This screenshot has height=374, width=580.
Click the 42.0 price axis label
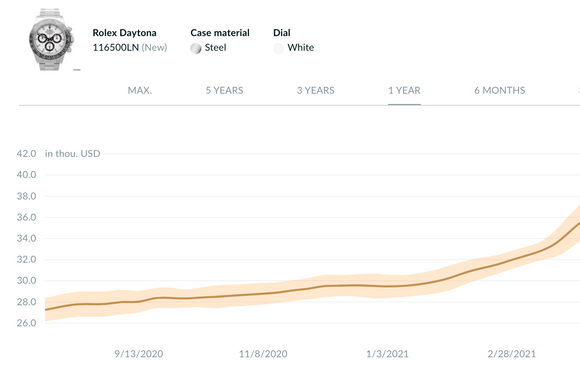pyautogui.click(x=26, y=154)
